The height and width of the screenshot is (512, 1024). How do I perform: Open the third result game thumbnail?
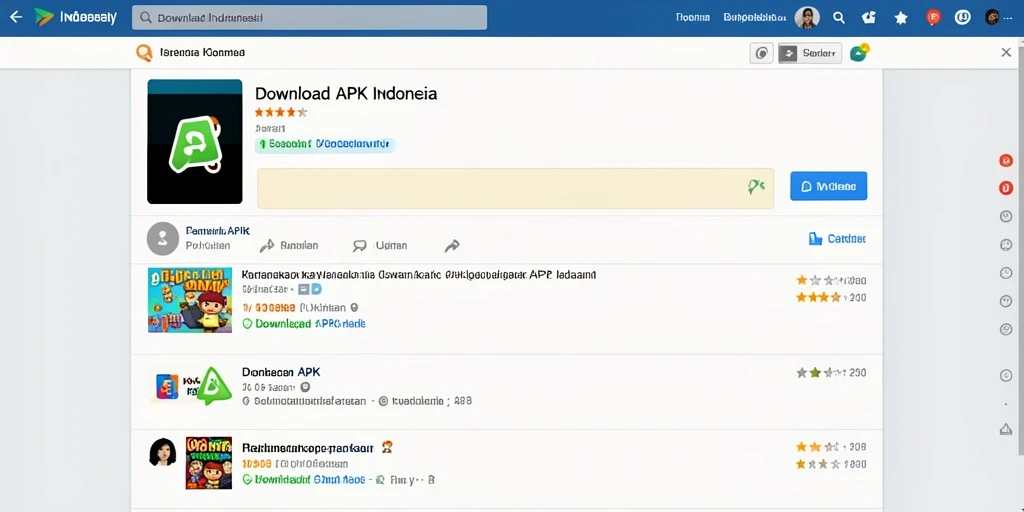[209, 463]
